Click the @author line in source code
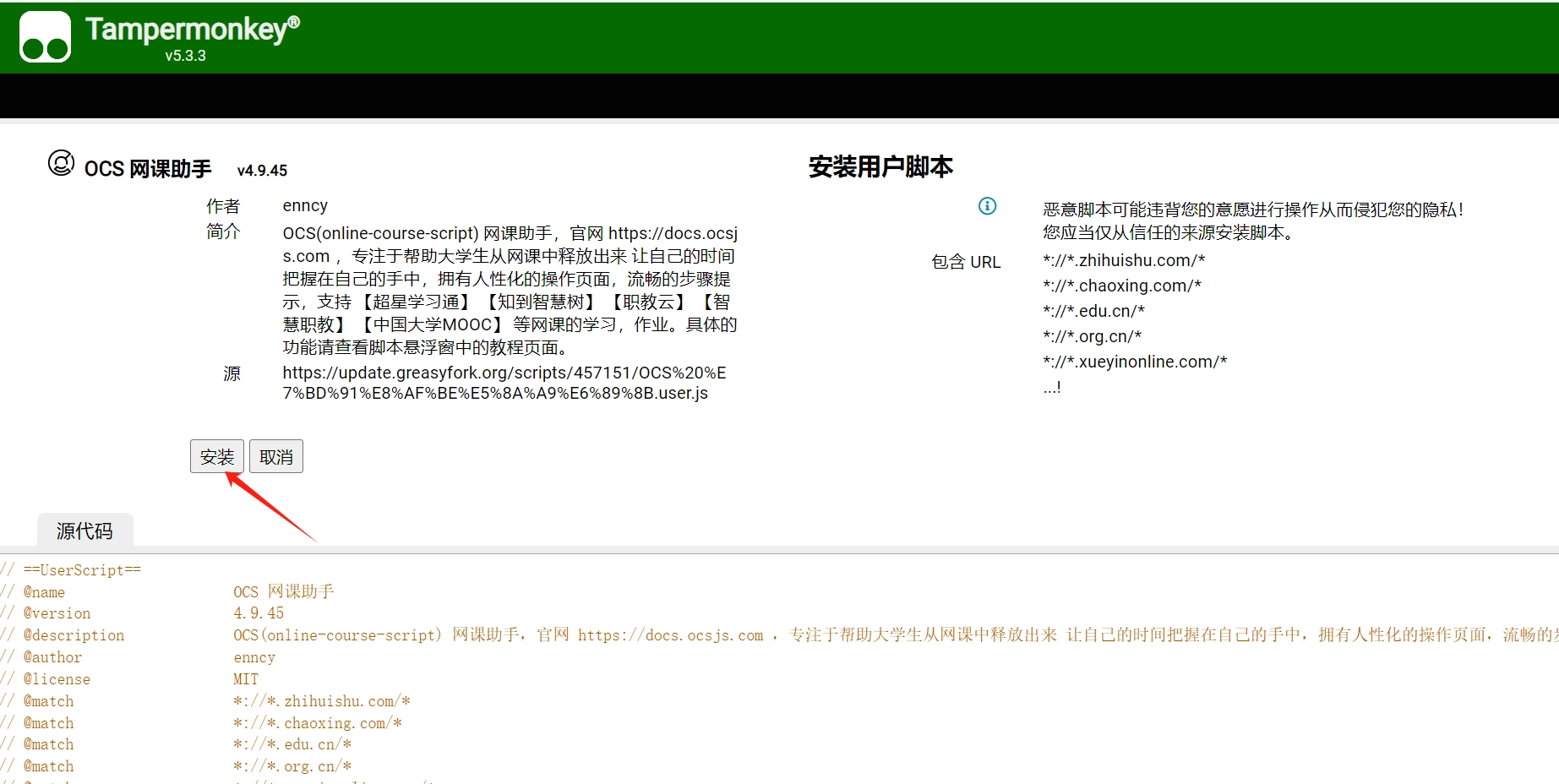Viewport: 1559px width, 784px height. [x=138, y=657]
